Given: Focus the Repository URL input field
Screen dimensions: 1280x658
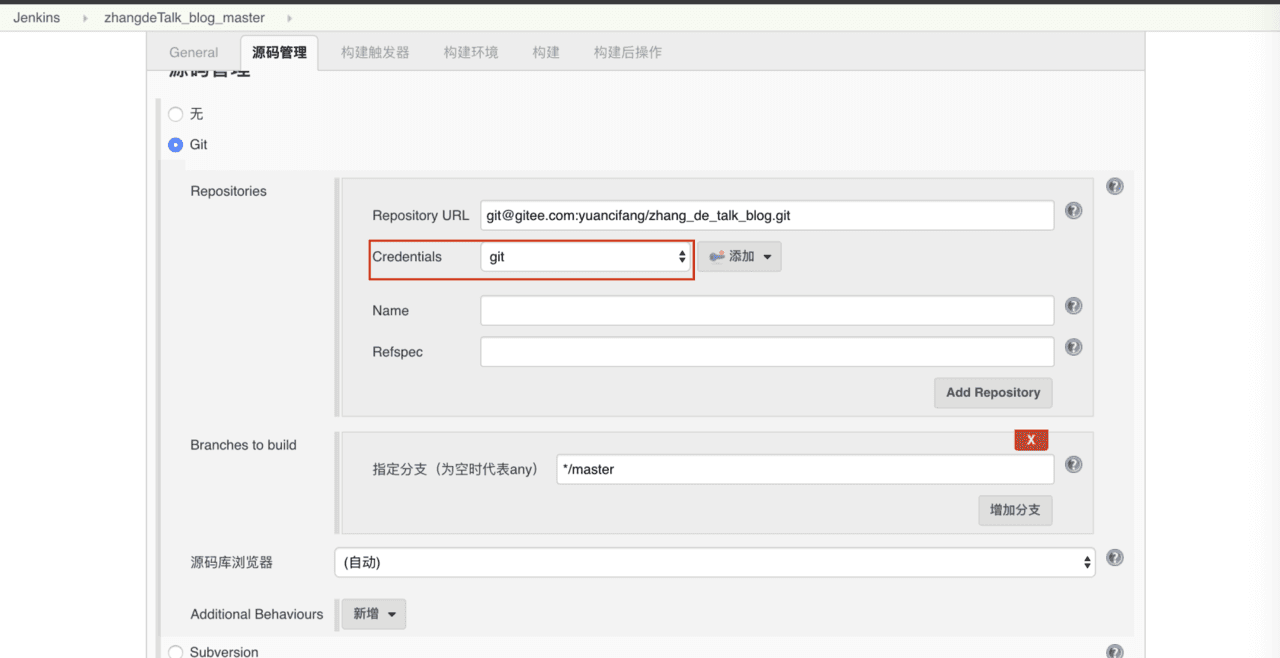Looking at the screenshot, I should coord(767,215).
